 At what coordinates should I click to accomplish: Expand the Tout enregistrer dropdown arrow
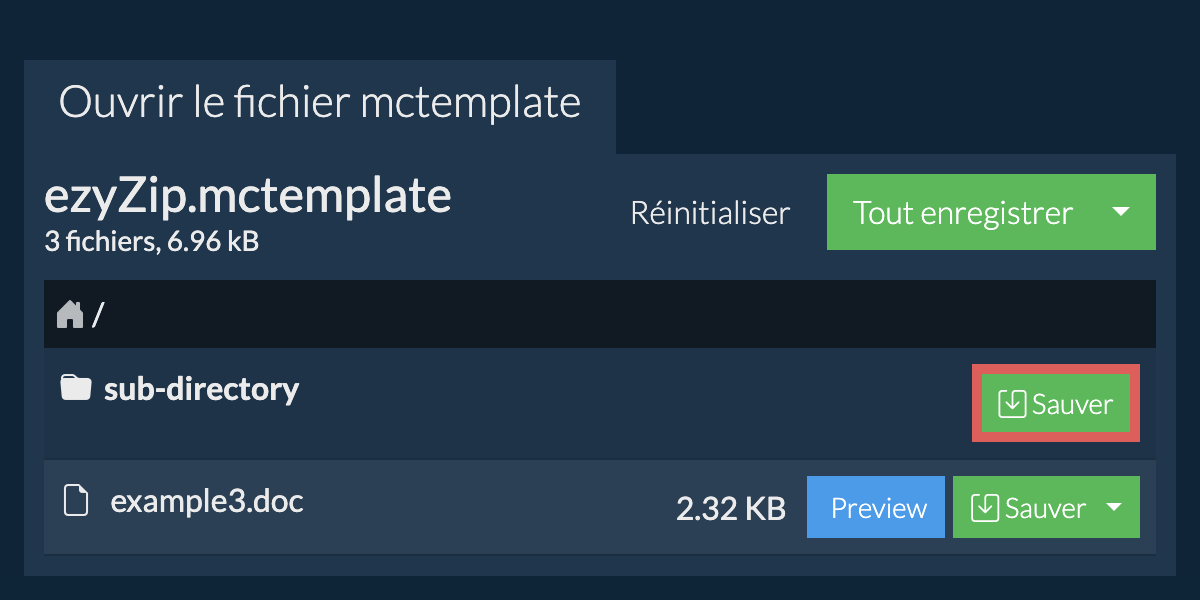tap(1121, 212)
